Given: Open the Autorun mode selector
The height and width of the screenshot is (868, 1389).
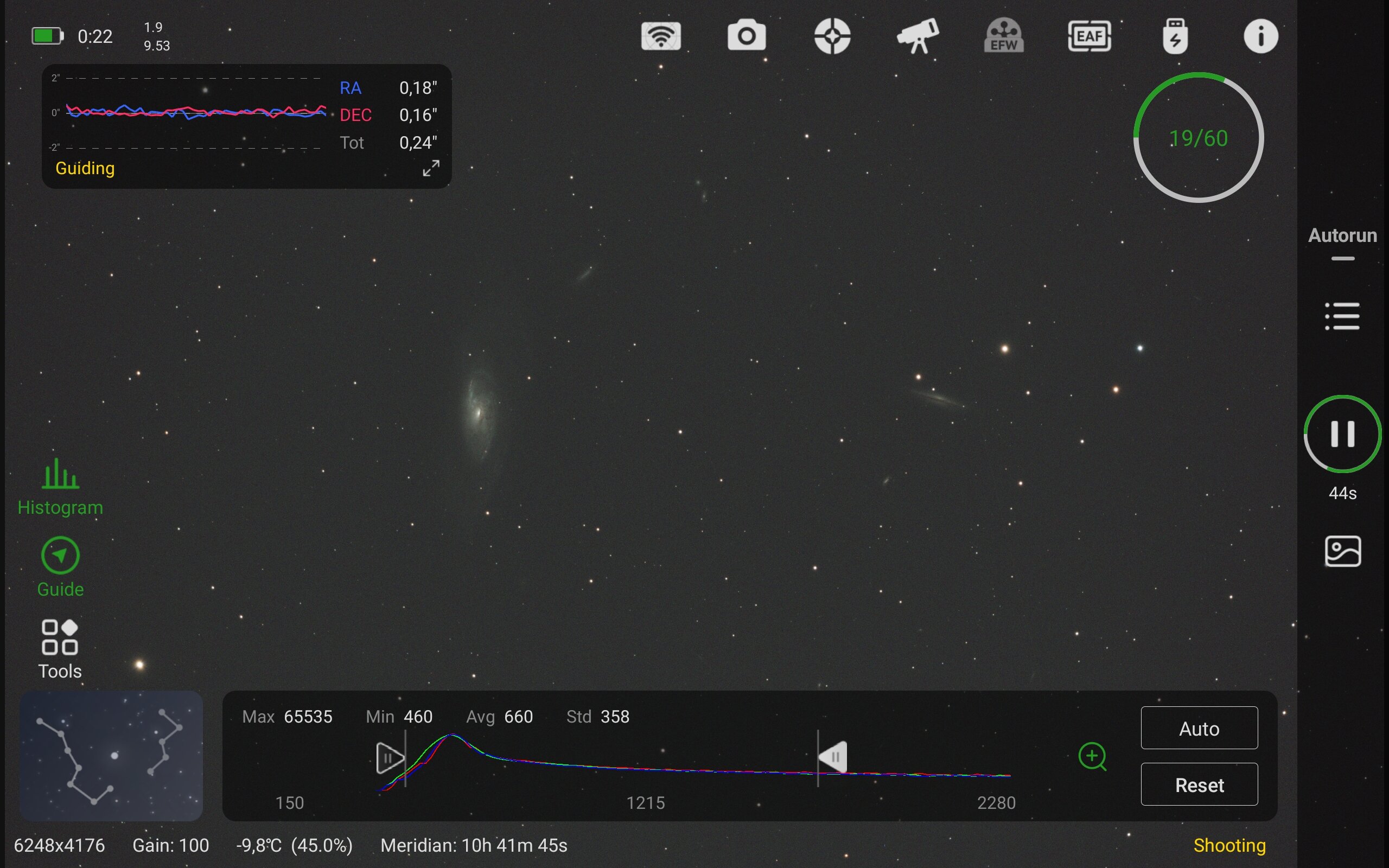Looking at the screenshot, I should point(1342,237).
